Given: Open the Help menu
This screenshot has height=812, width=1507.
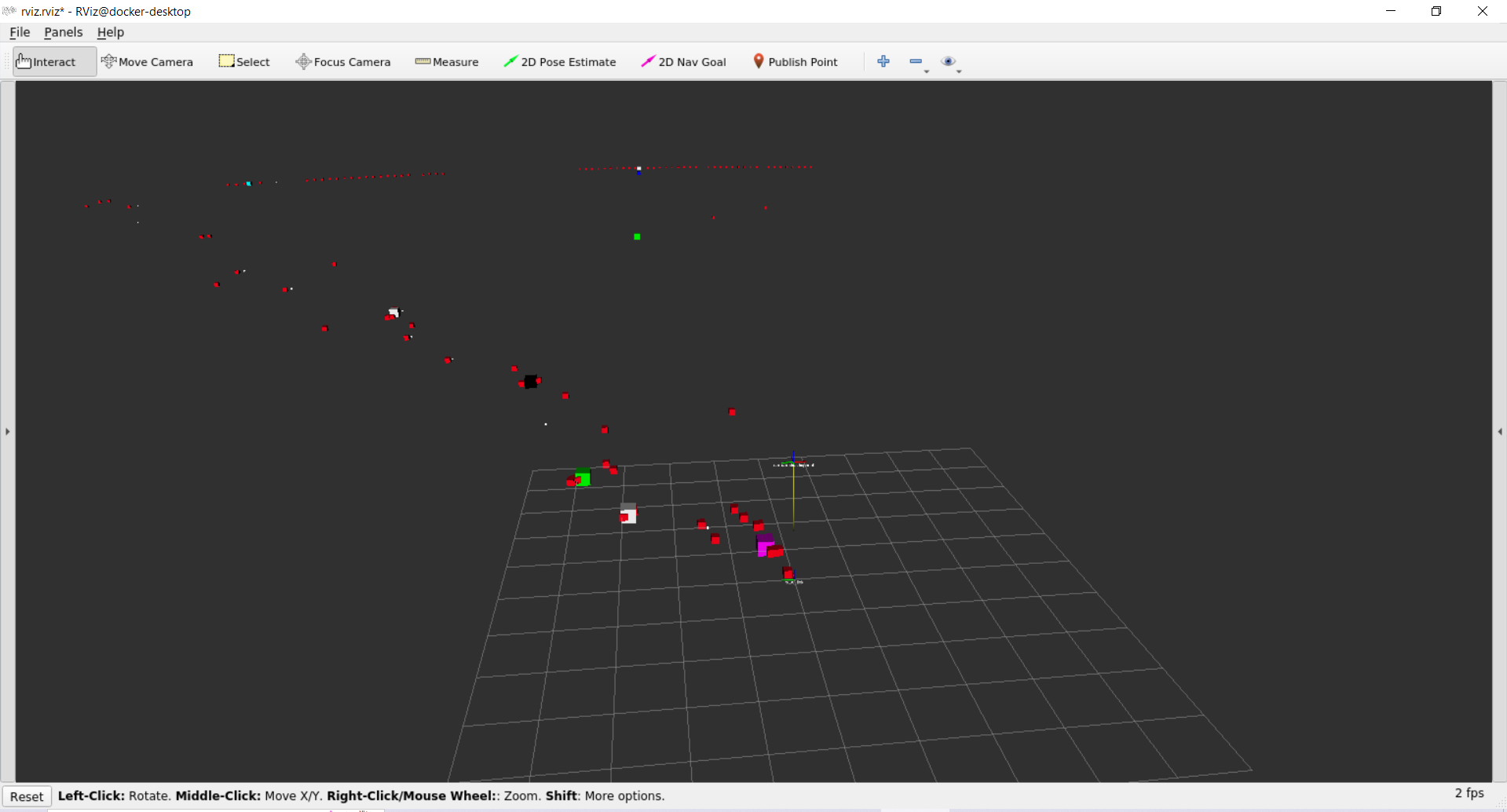Looking at the screenshot, I should tap(110, 32).
